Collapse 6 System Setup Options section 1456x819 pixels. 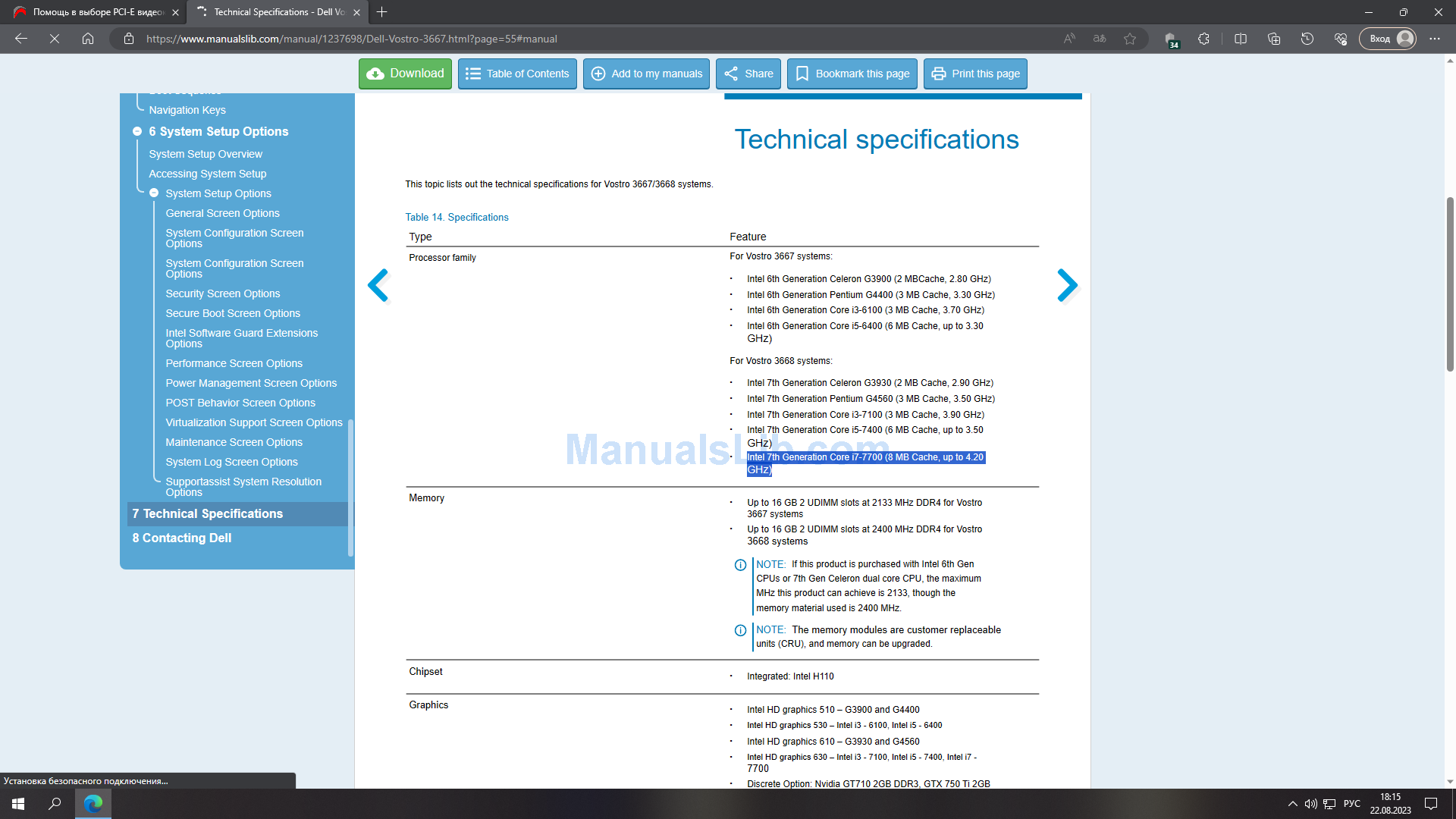[137, 131]
